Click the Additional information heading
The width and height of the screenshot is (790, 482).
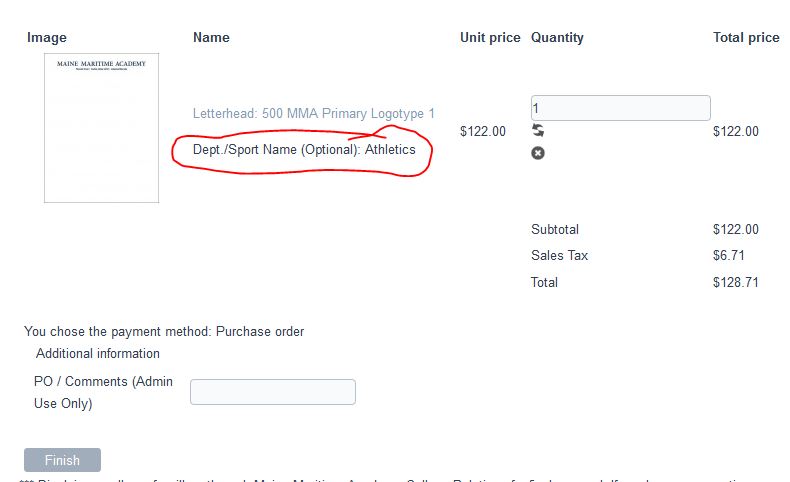pyautogui.click(x=98, y=354)
